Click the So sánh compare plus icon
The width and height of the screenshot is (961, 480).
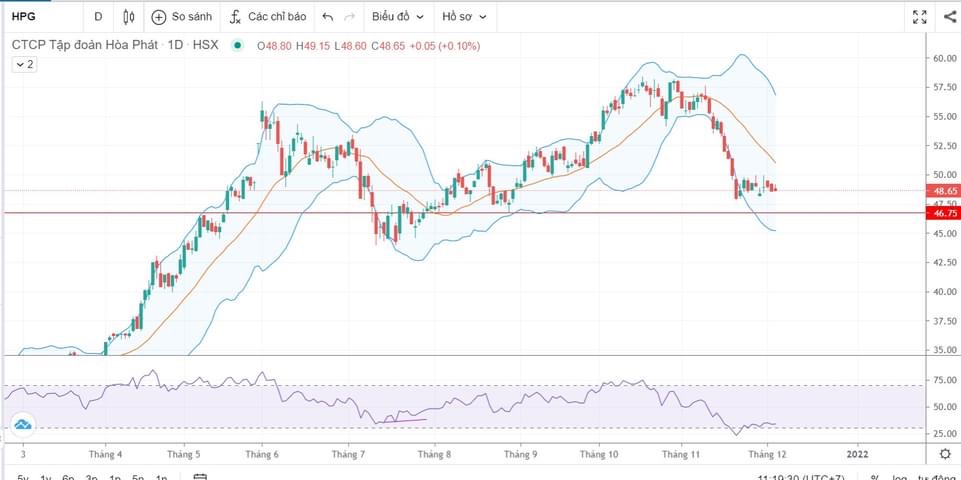[159, 17]
